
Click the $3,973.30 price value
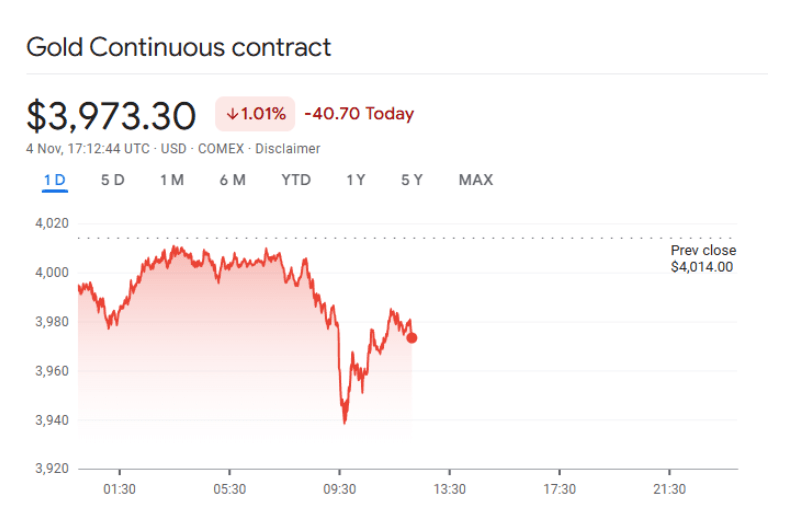point(111,116)
